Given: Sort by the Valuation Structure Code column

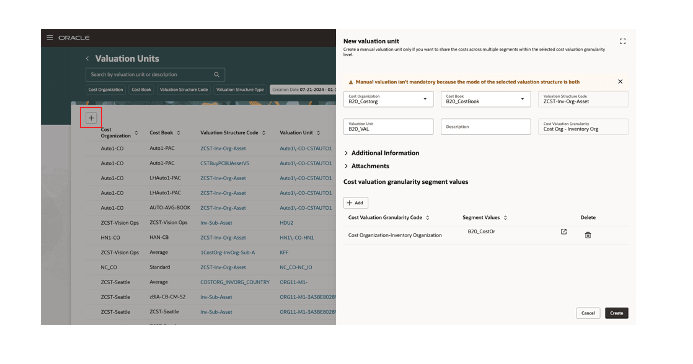Looking at the screenshot, I should click(x=263, y=133).
